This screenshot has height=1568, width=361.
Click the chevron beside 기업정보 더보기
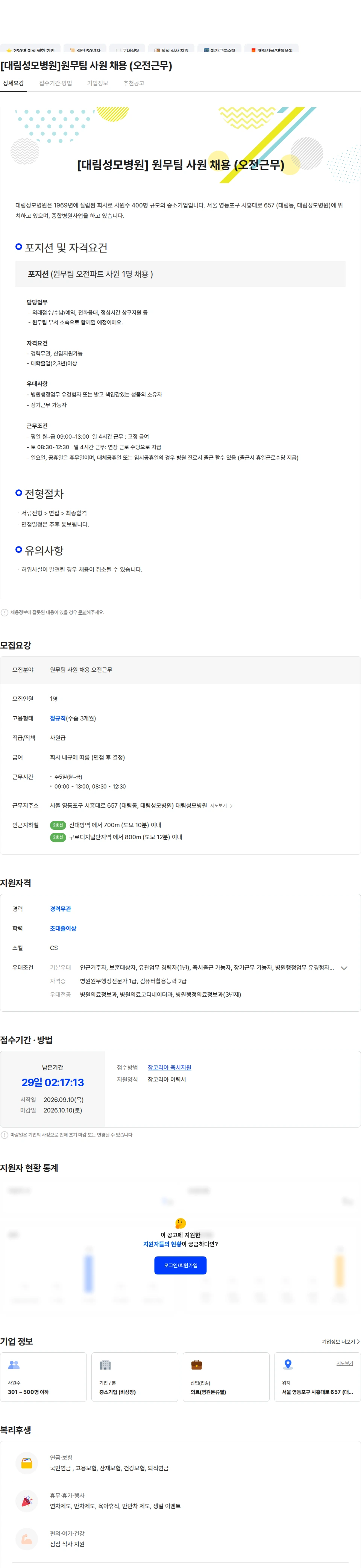tap(358, 1342)
